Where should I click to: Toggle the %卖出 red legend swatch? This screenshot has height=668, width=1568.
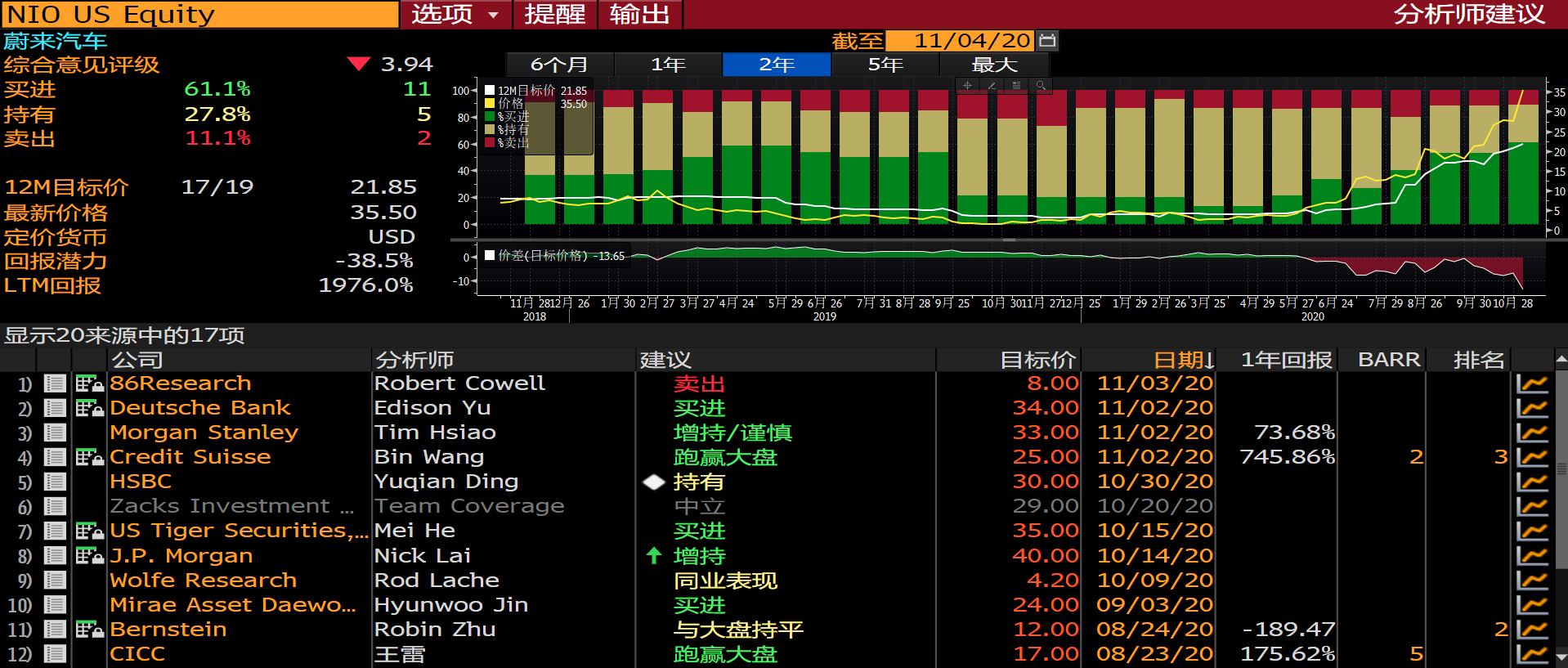pos(490,142)
